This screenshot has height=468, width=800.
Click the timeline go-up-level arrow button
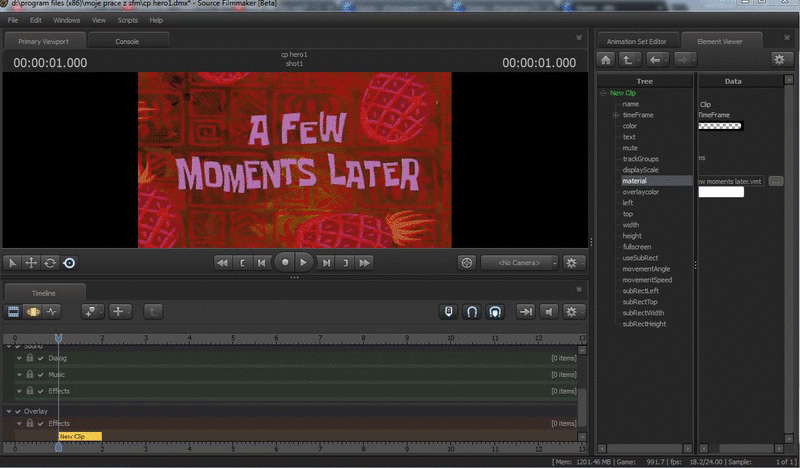153,311
